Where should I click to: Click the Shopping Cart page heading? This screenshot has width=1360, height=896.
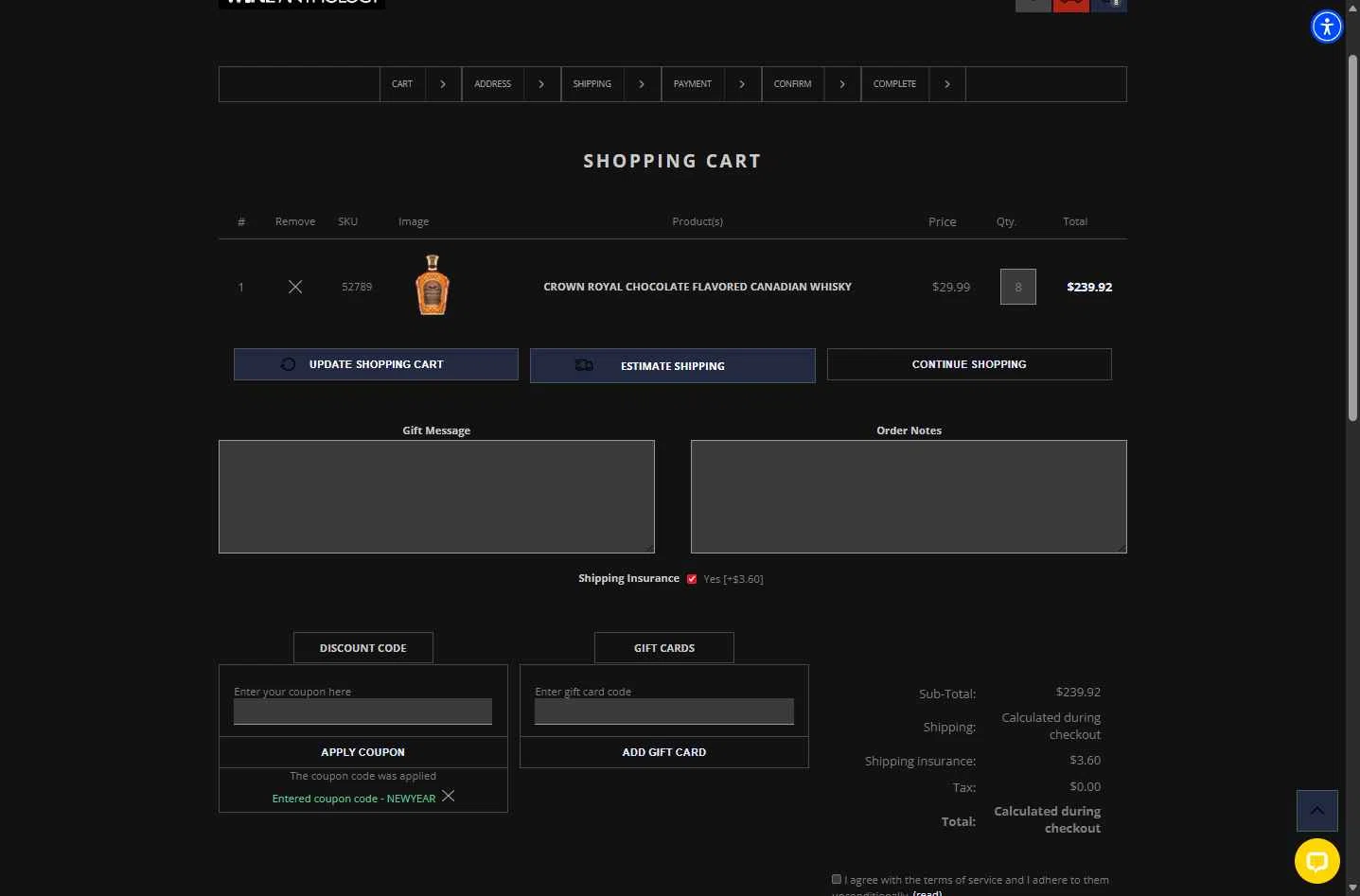tap(672, 161)
